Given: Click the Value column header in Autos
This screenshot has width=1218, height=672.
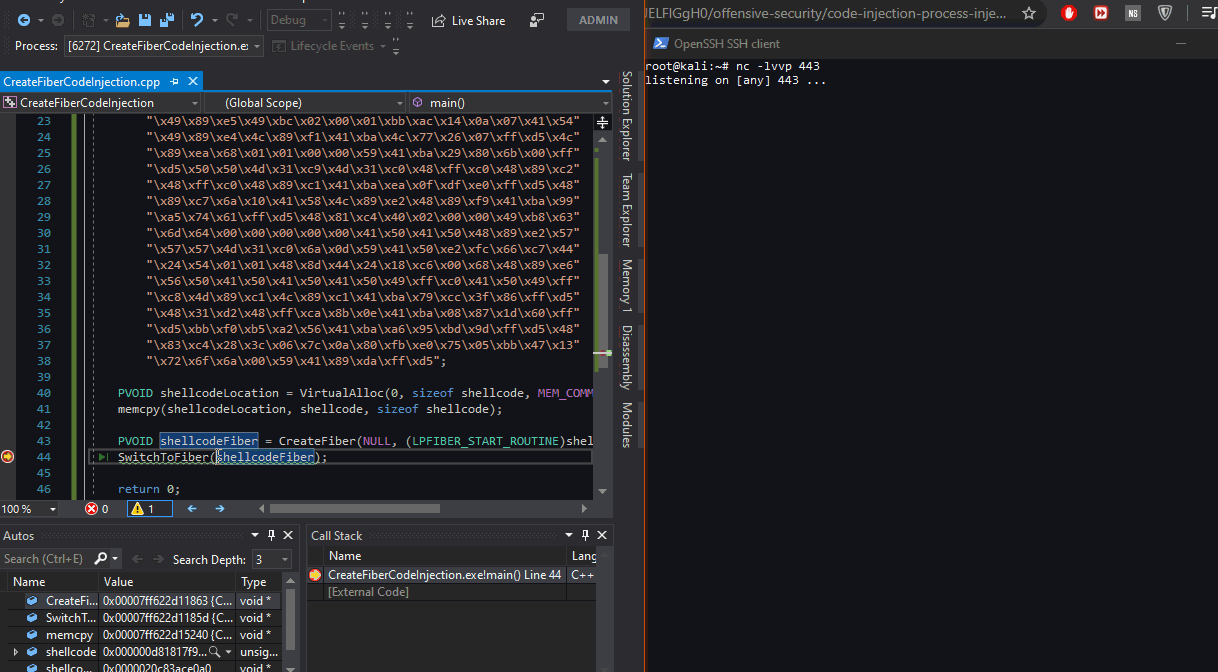Looking at the screenshot, I should (x=167, y=582).
